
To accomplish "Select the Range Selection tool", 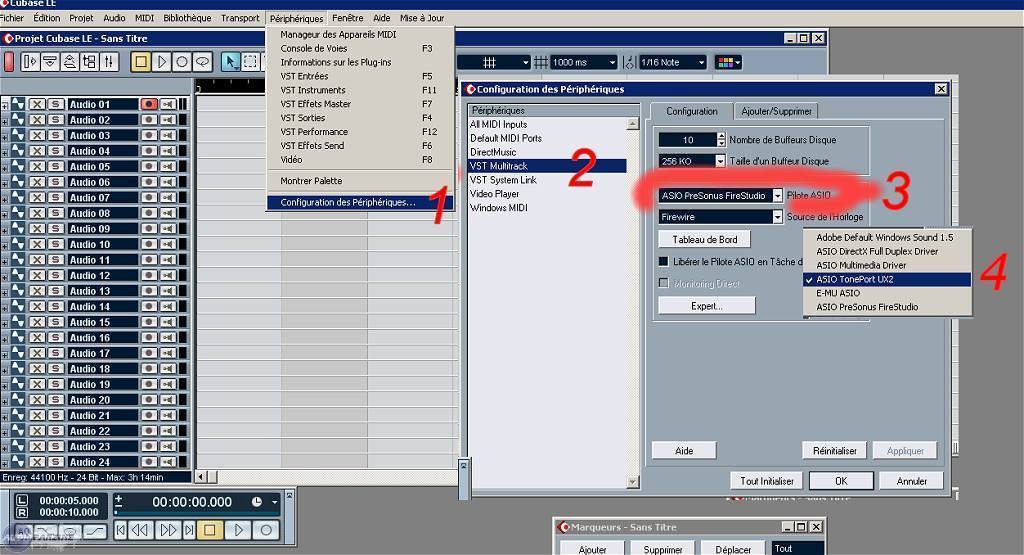I will (250, 62).
